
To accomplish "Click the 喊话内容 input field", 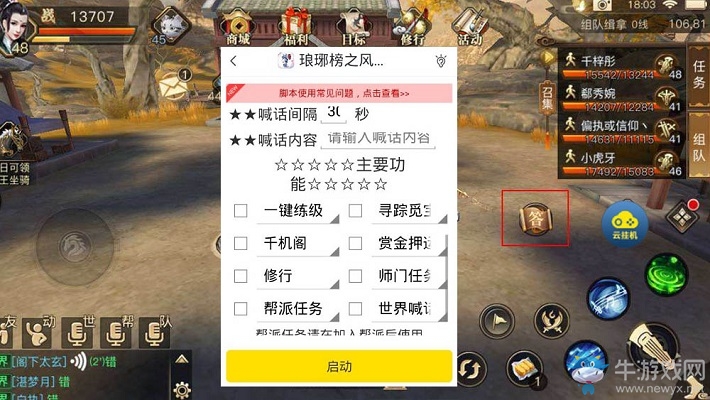I will [378, 139].
